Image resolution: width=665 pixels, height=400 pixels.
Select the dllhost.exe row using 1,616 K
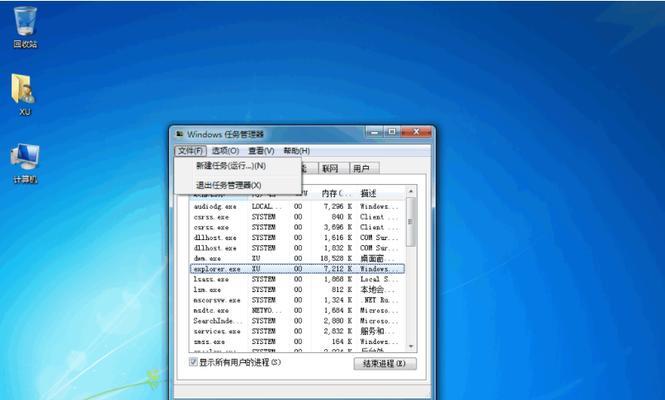pos(297,238)
